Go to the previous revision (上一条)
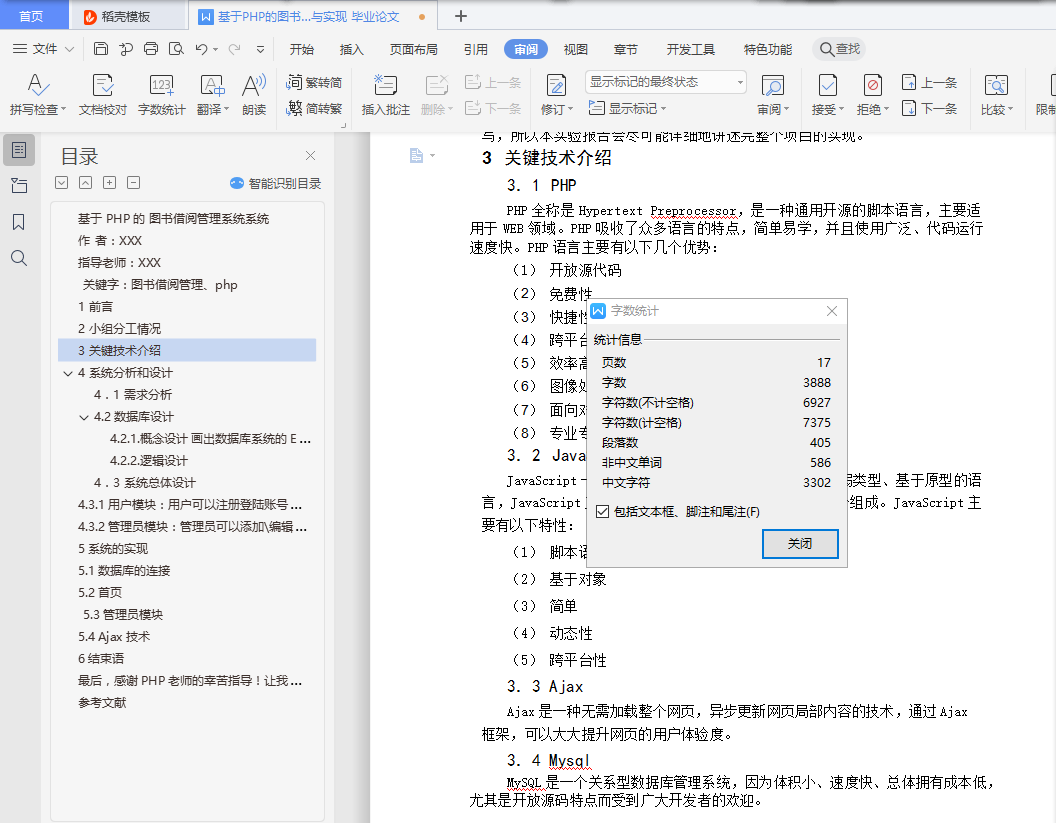 (929, 82)
